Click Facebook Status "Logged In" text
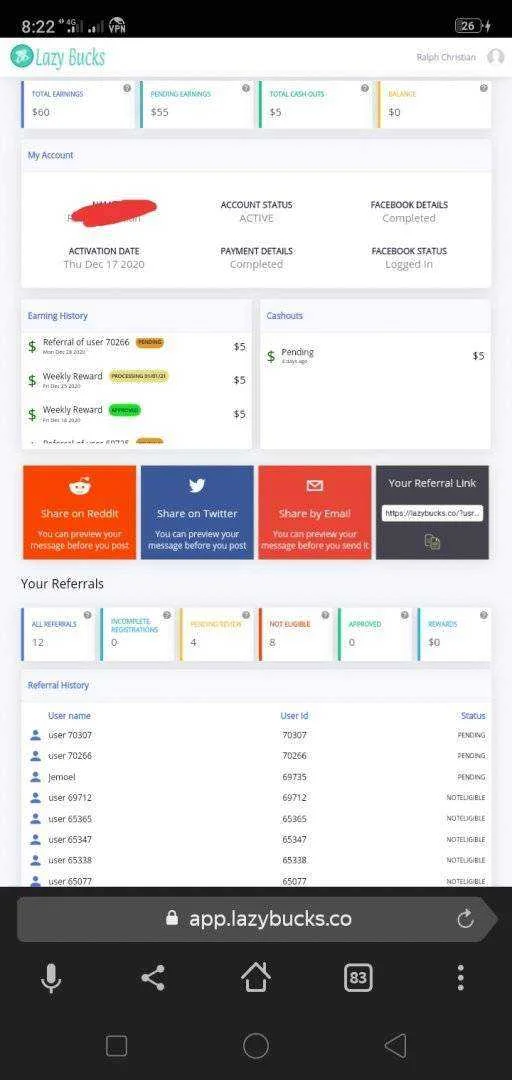This screenshot has width=512, height=1080. pos(409,264)
